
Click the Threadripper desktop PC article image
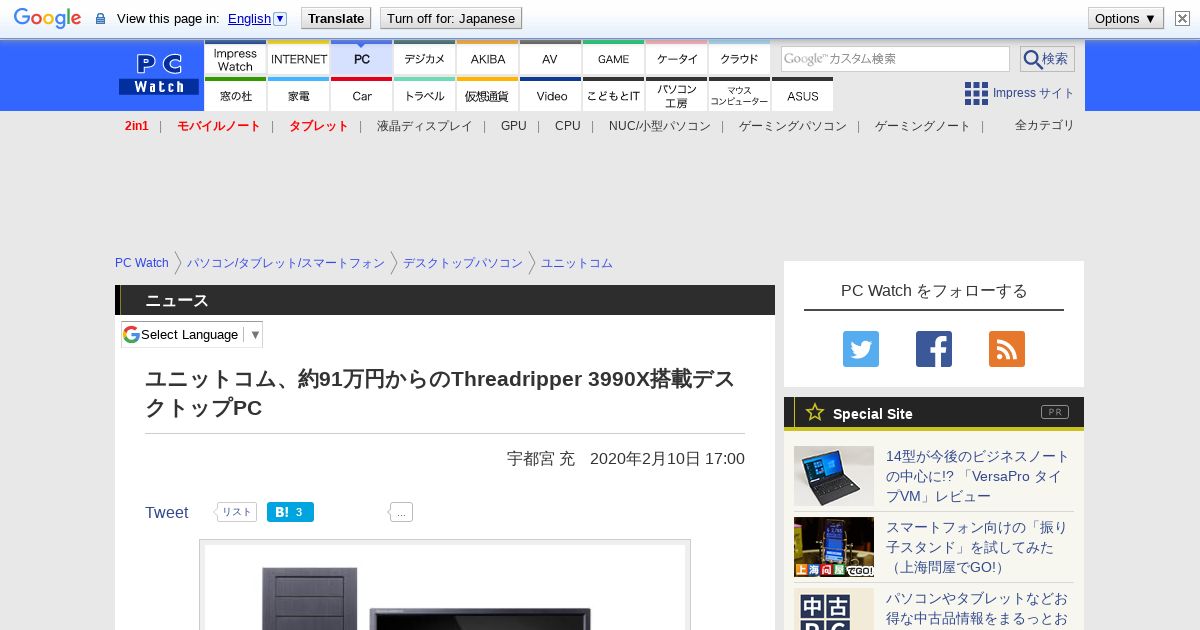[445, 587]
